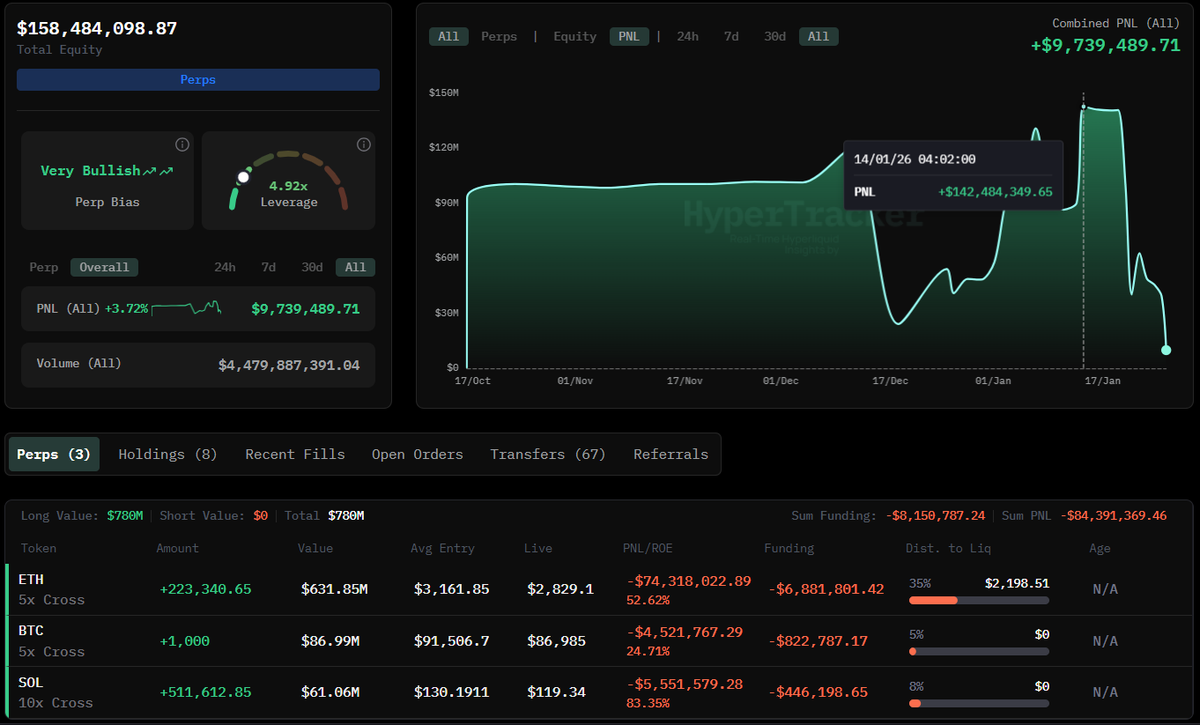Viewport: 1200px width, 725px height.
Task: Switch to the Transfers (67) tab
Action: [548, 454]
